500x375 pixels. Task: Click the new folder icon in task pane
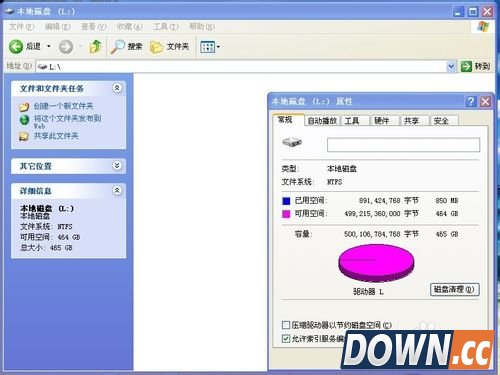click(24, 107)
